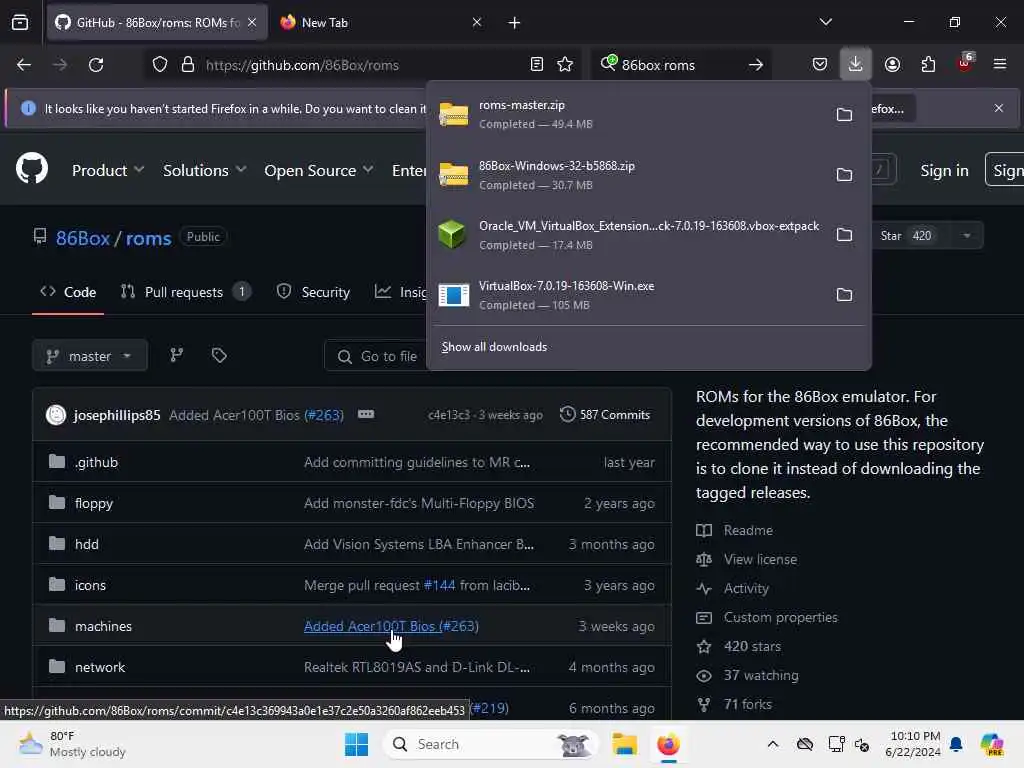Expand the Star lists dropdown arrow
Viewport: 1024px width, 768px height.
point(967,236)
